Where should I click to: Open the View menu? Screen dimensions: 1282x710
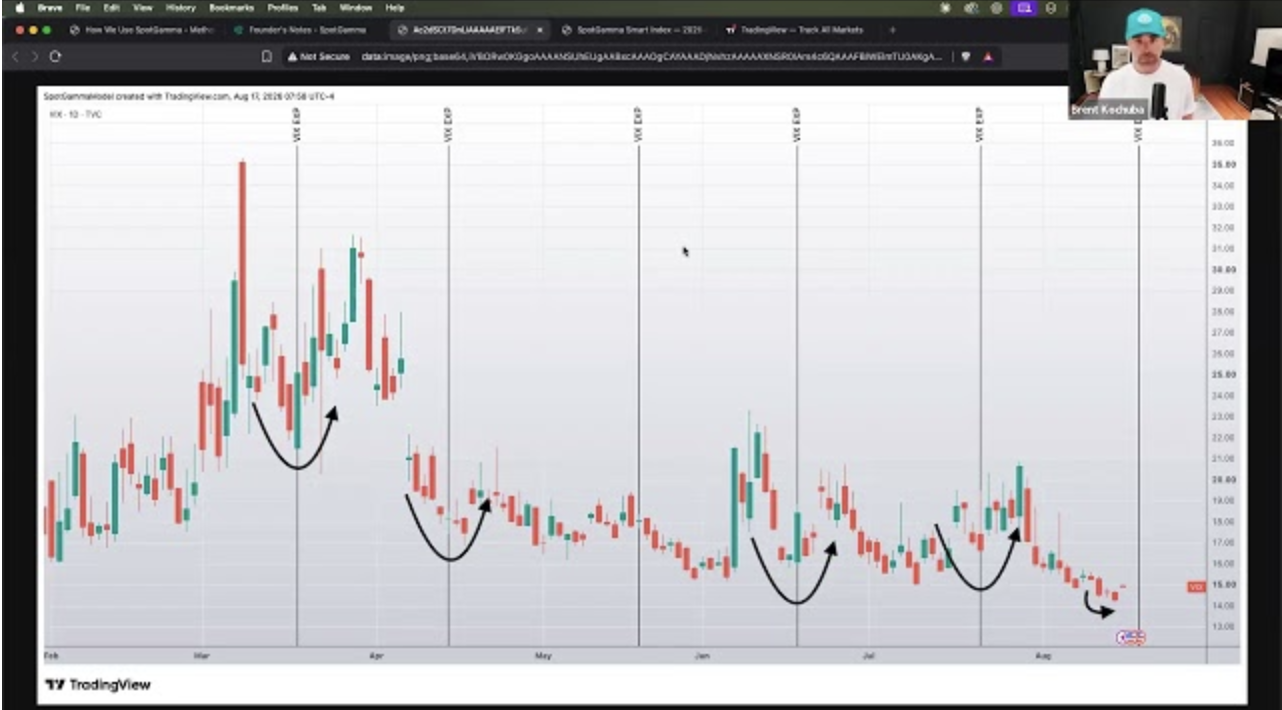pyautogui.click(x=142, y=7)
